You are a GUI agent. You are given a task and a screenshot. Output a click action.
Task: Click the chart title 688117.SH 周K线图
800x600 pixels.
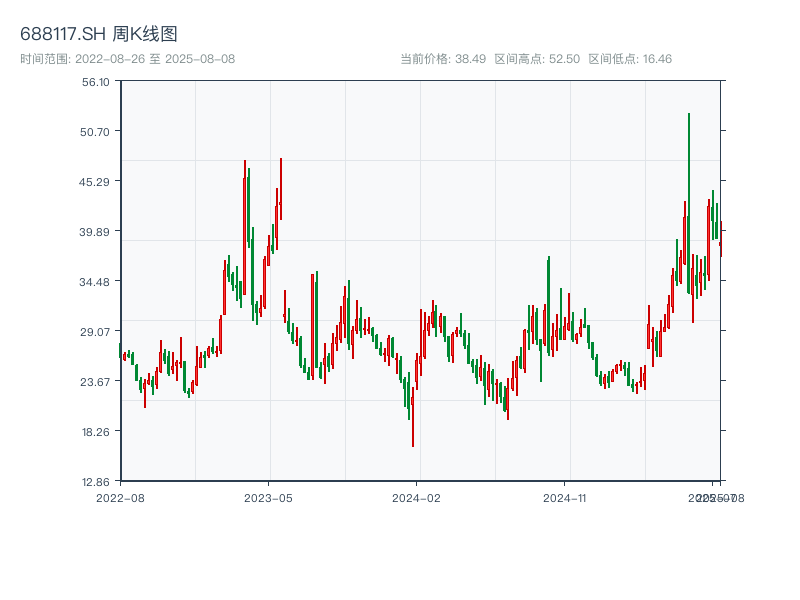coord(98,34)
